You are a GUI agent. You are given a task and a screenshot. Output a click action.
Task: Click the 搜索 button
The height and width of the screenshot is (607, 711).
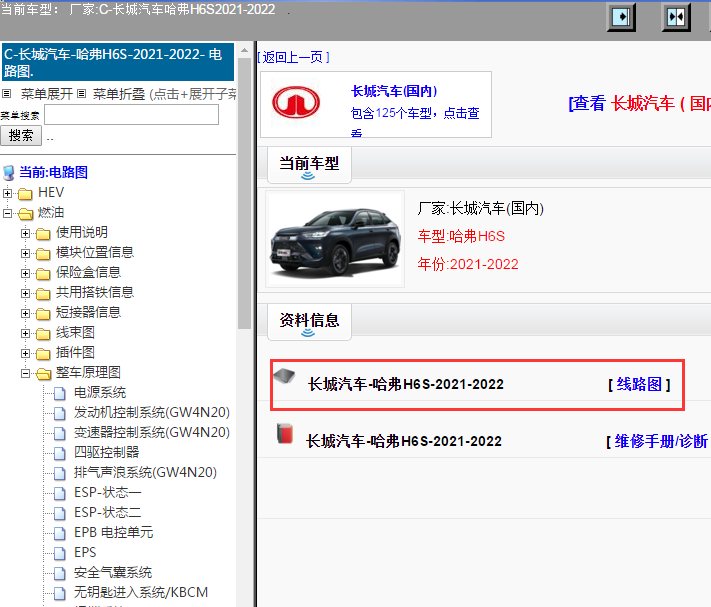[21, 136]
